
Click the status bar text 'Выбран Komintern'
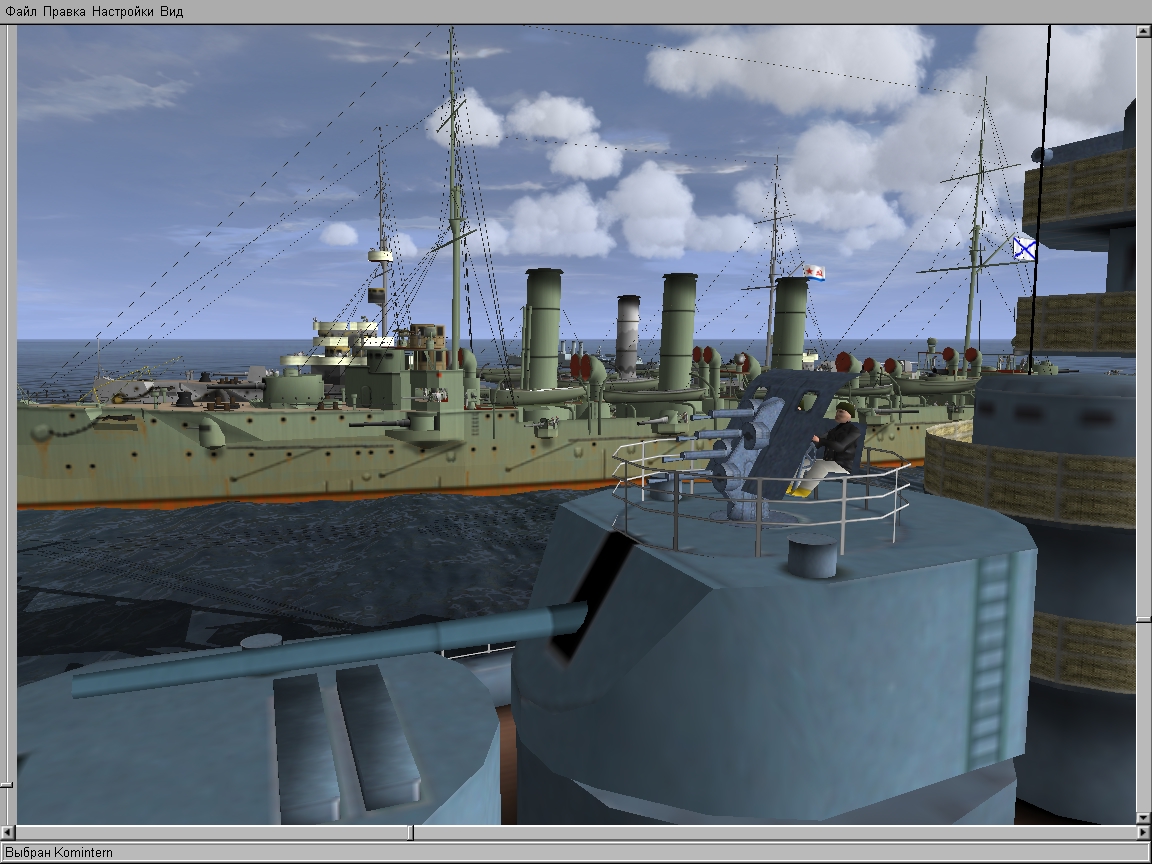tap(60, 852)
